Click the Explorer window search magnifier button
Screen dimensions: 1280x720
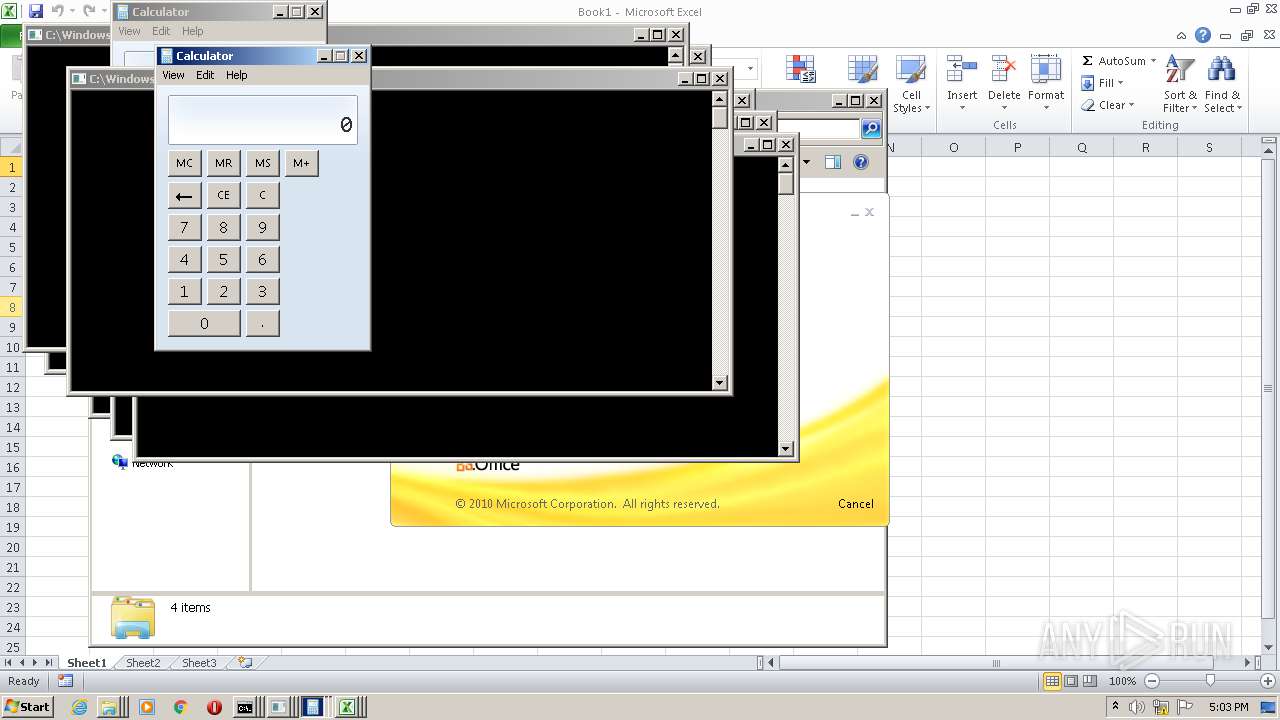click(871, 129)
